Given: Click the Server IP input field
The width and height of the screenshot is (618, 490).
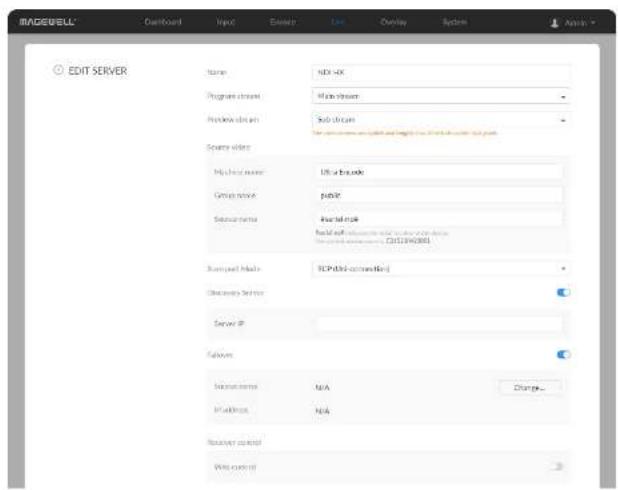Looking at the screenshot, I should [438, 324].
